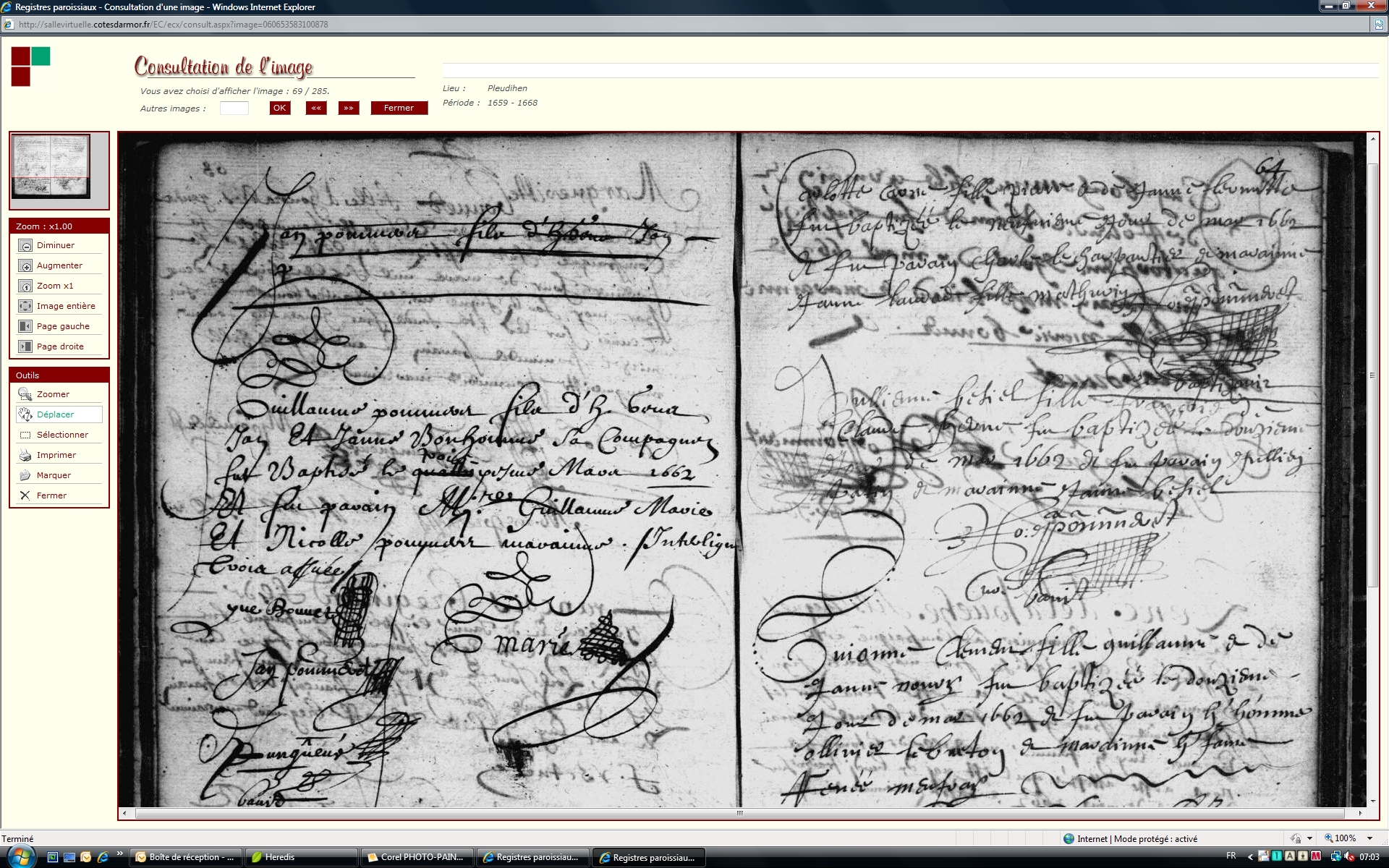Click the page overview thumbnail
The width and height of the screenshot is (1389, 868).
51,166
